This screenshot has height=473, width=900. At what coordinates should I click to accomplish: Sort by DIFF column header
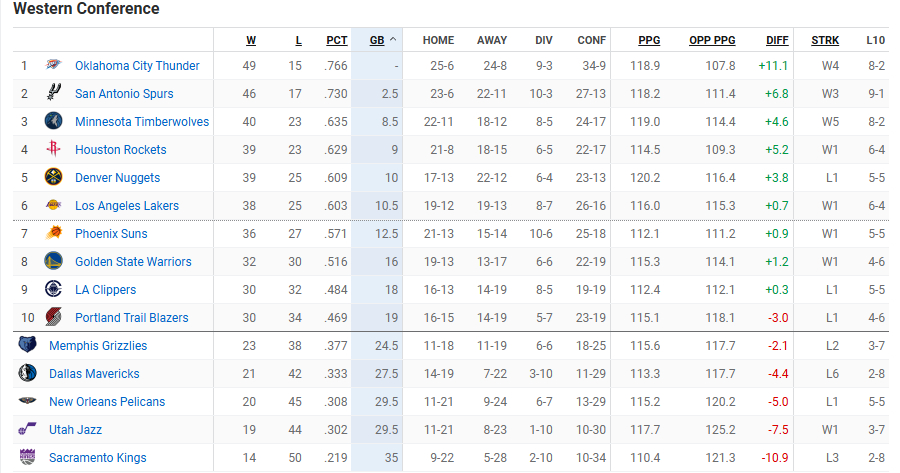pos(777,40)
